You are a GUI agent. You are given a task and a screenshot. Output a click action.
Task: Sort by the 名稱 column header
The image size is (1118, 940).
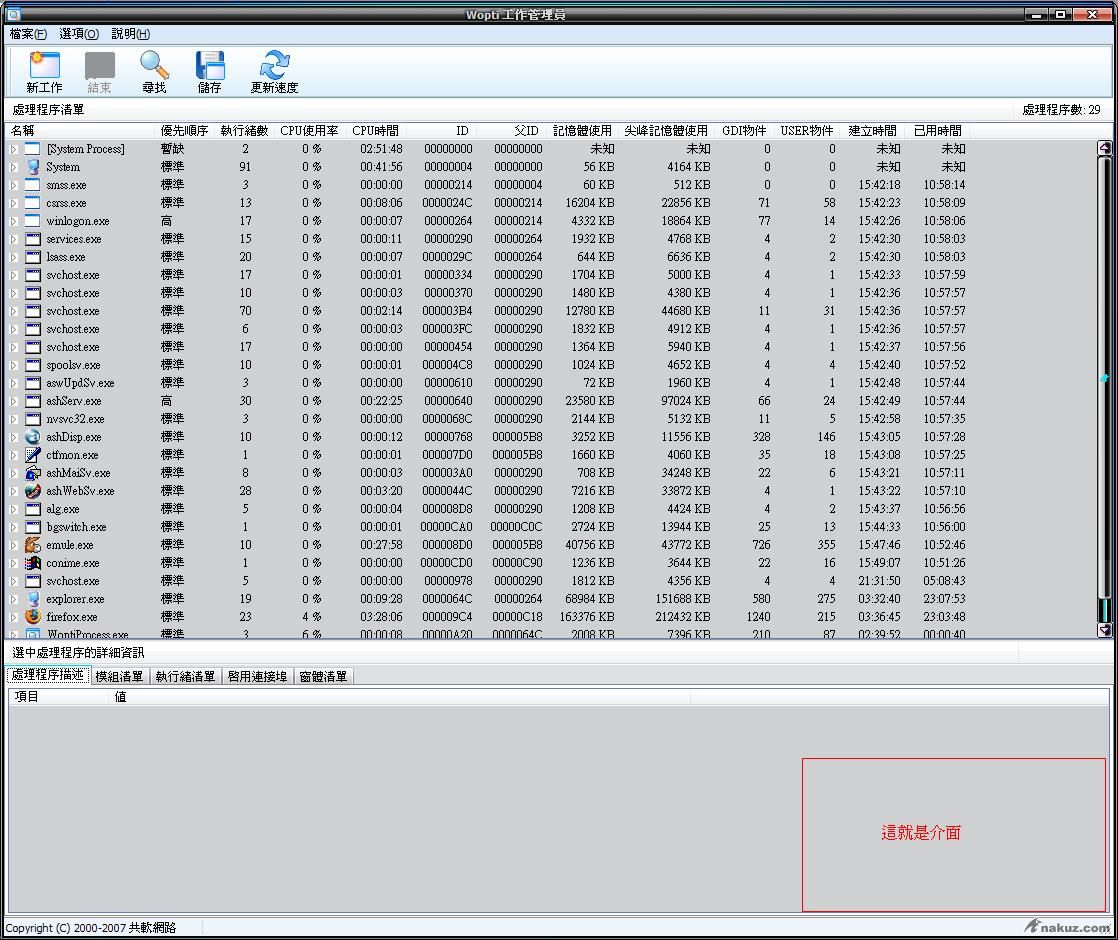[80, 131]
